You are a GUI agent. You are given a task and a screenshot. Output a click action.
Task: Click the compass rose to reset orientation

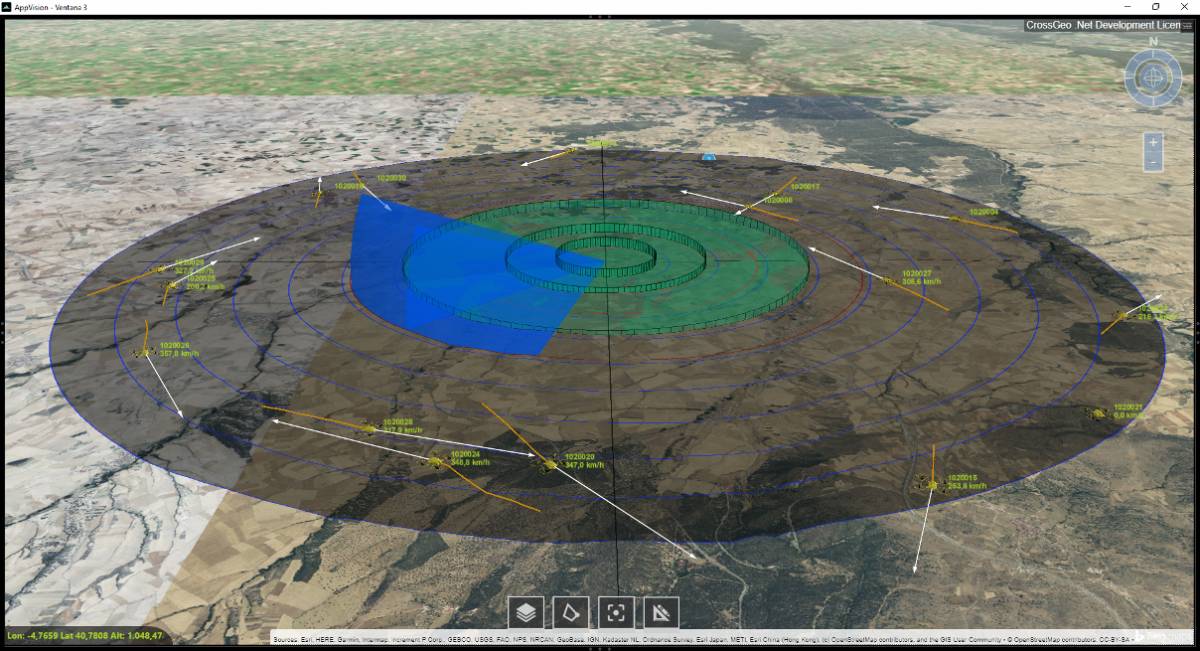pyautogui.click(x=1152, y=75)
